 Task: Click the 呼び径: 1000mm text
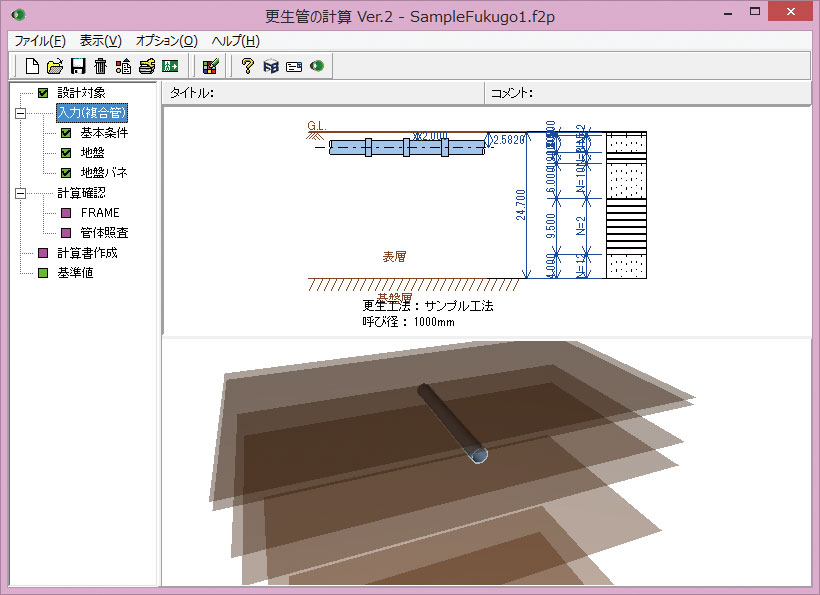coord(408,322)
